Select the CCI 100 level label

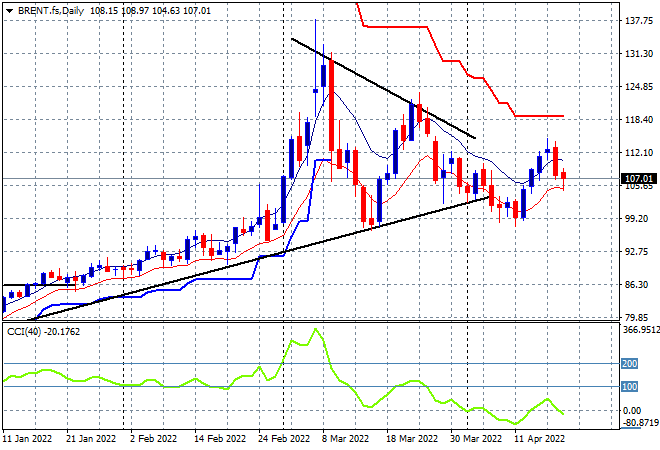(x=630, y=386)
